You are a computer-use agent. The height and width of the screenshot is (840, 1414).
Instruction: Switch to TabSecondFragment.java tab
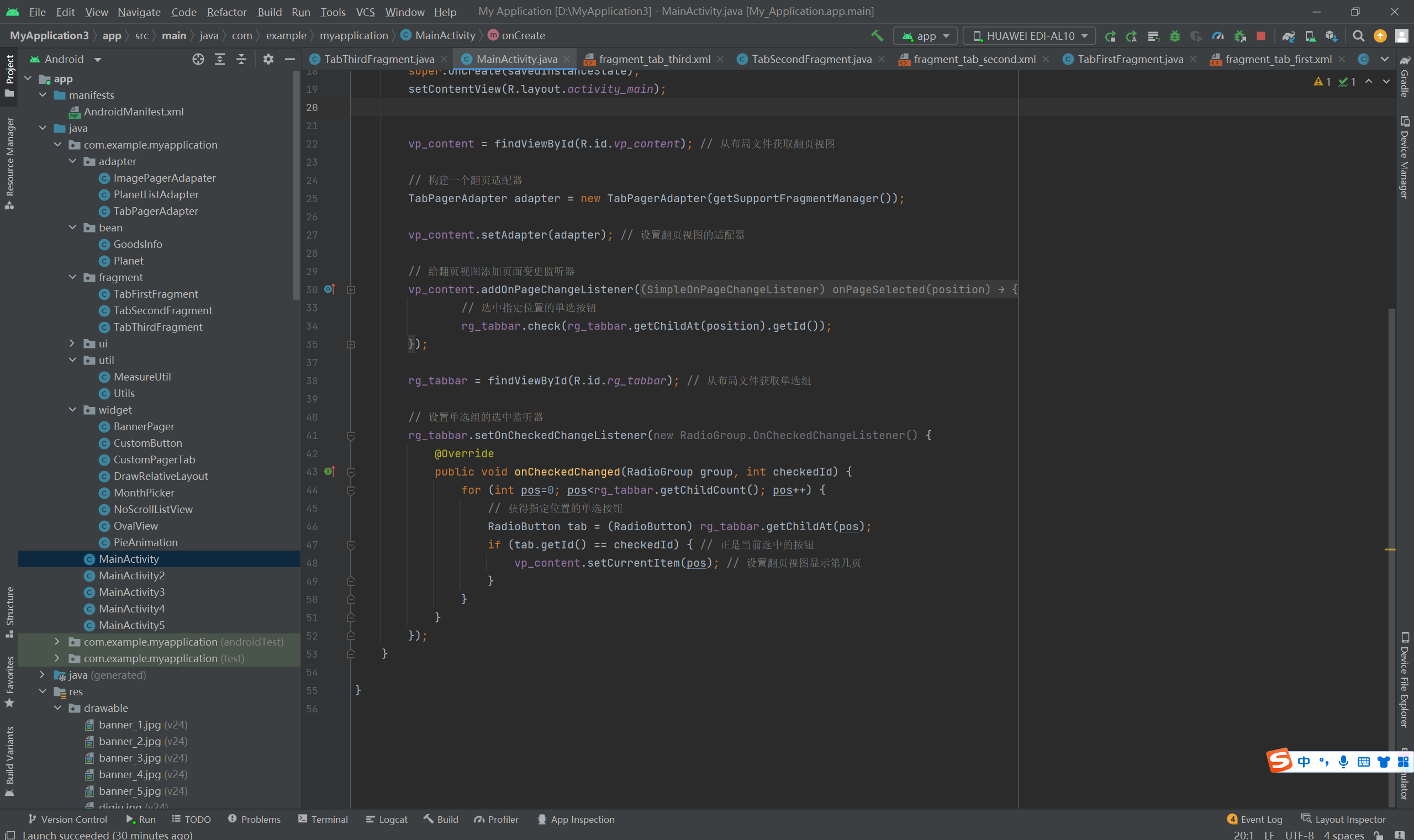point(811,59)
